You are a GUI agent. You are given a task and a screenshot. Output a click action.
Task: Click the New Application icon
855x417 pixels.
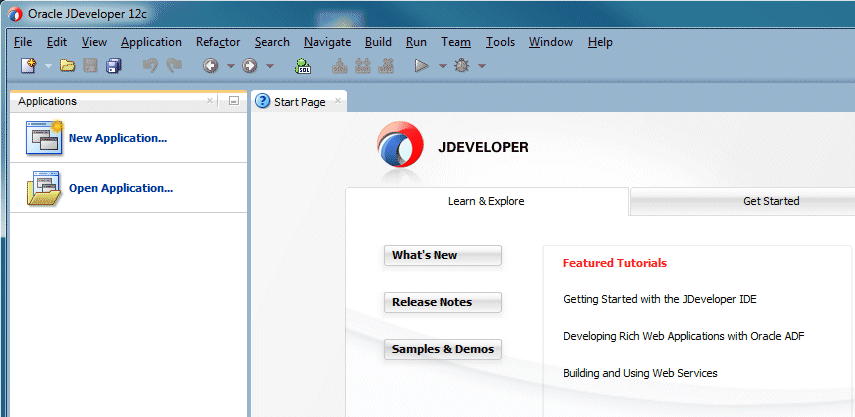click(x=45, y=138)
